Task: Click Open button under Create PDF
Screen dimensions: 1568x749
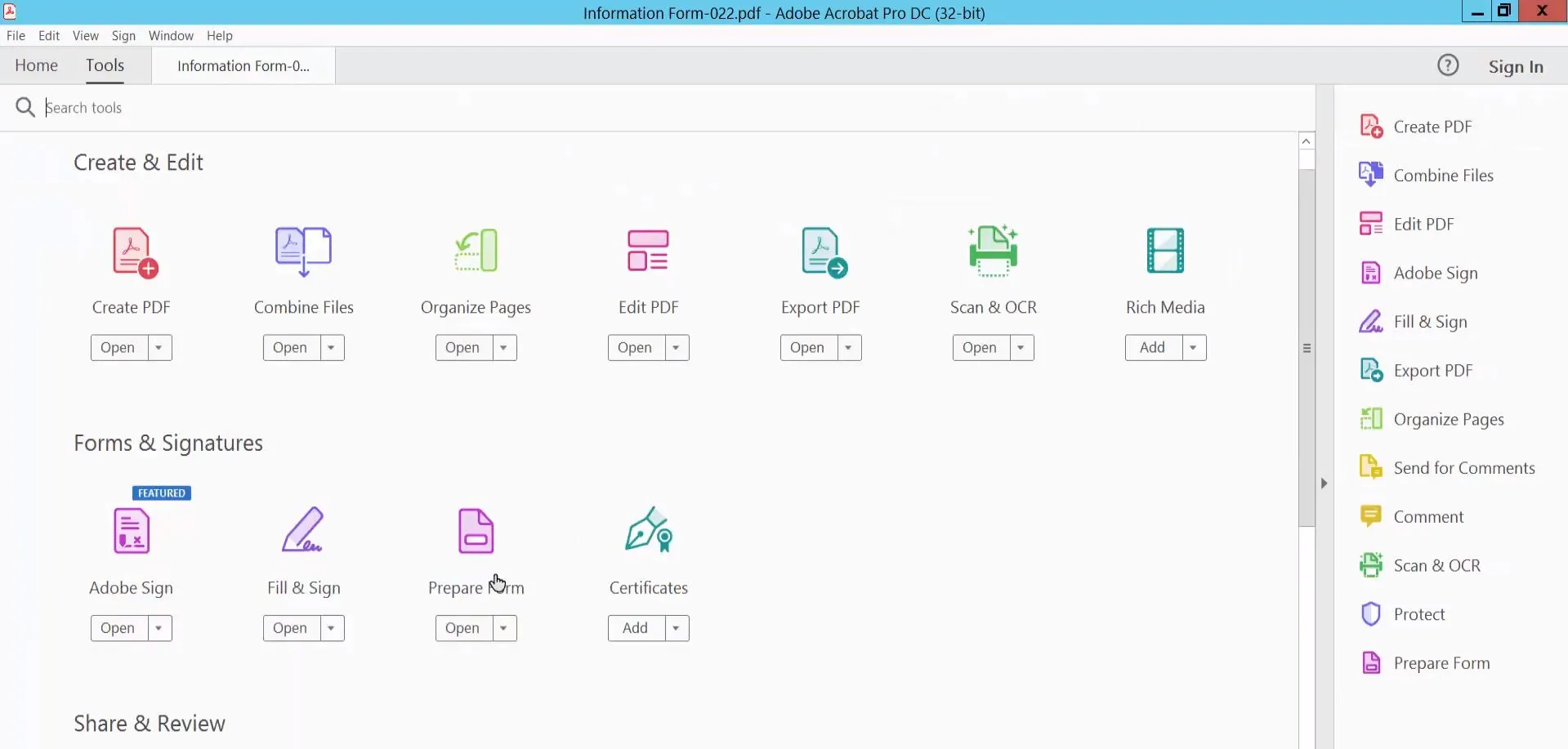Action: (x=118, y=348)
